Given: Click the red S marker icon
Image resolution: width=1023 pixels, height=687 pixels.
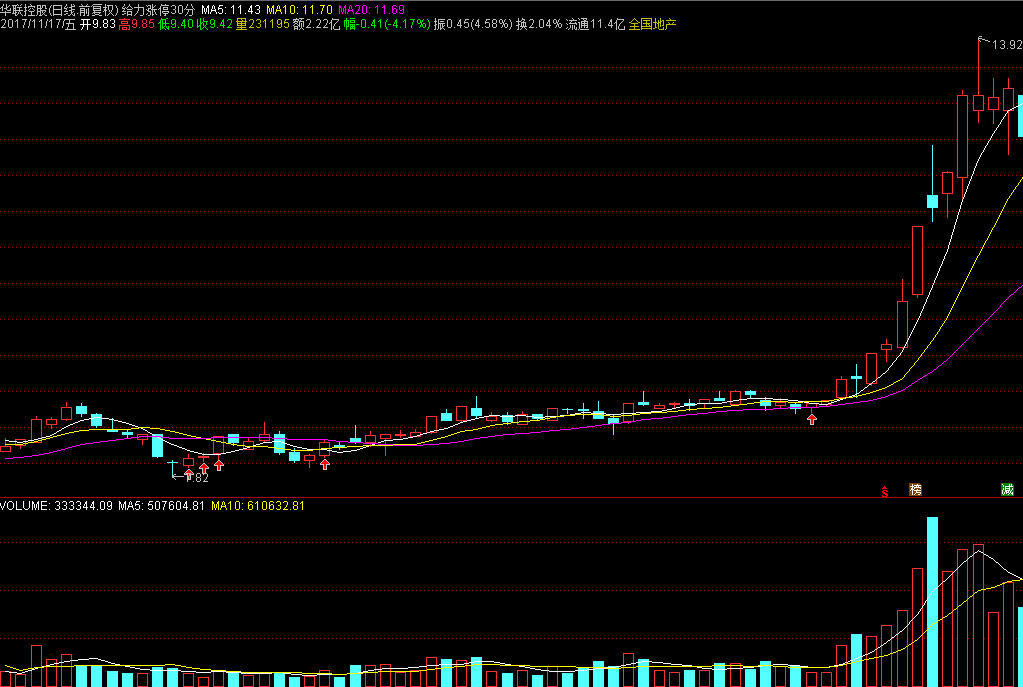Looking at the screenshot, I should [885, 491].
